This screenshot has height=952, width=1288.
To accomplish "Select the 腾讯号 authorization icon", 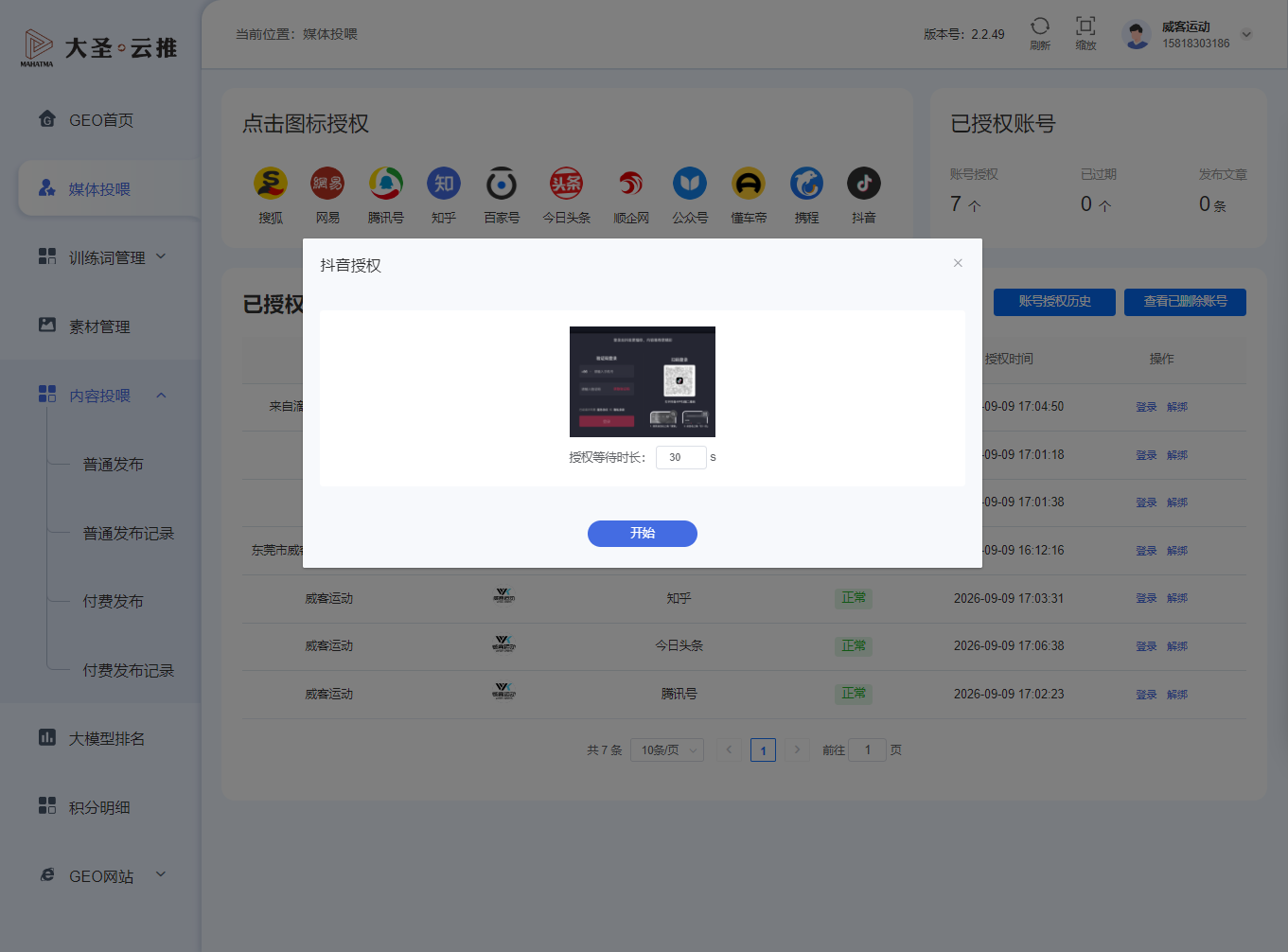I will coord(386,184).
